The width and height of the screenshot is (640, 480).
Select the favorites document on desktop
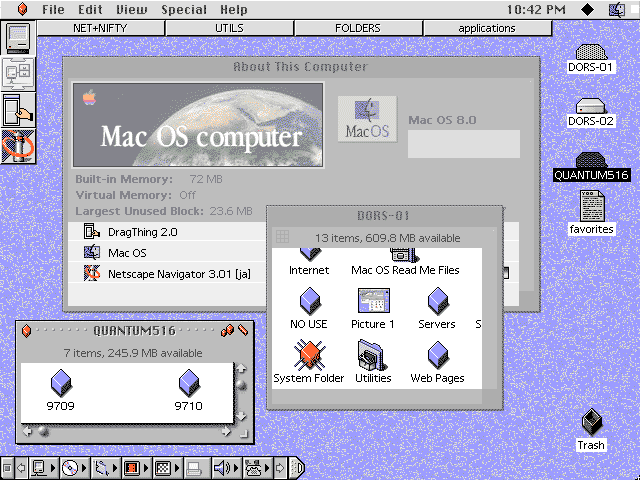click(x=591, y=213)
